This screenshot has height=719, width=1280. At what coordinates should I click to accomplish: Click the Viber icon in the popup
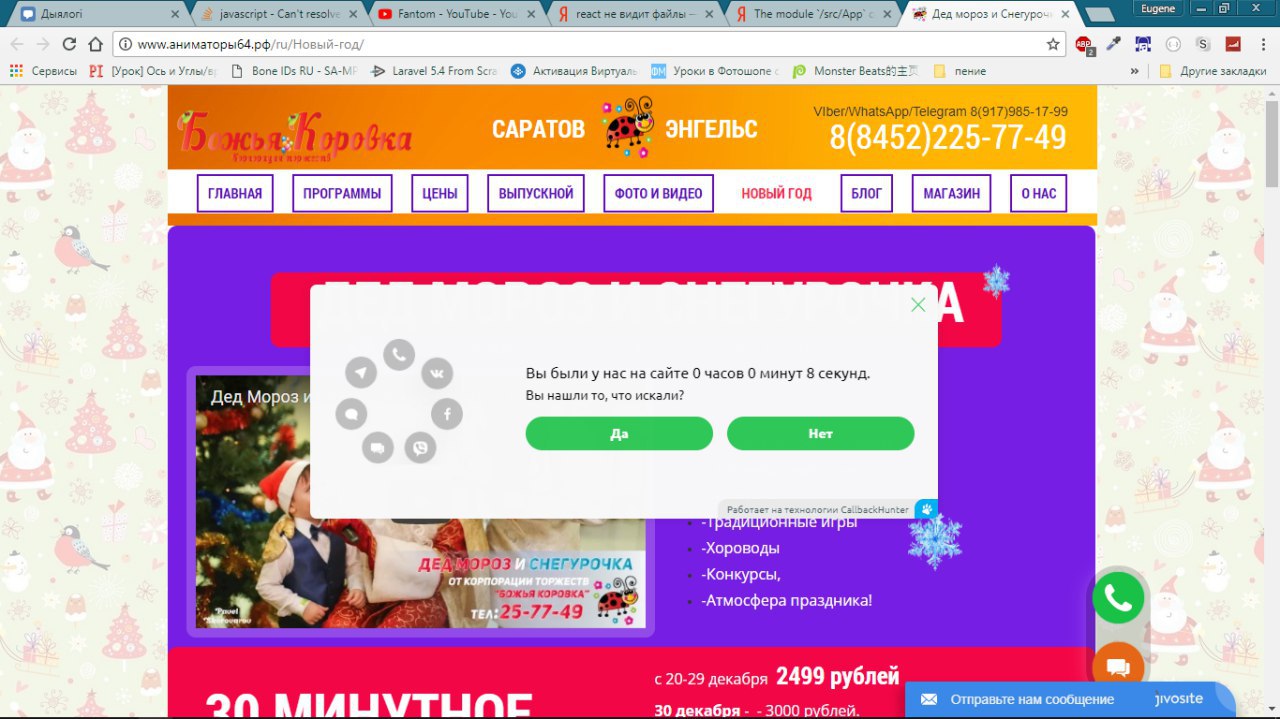click(420, 448)
